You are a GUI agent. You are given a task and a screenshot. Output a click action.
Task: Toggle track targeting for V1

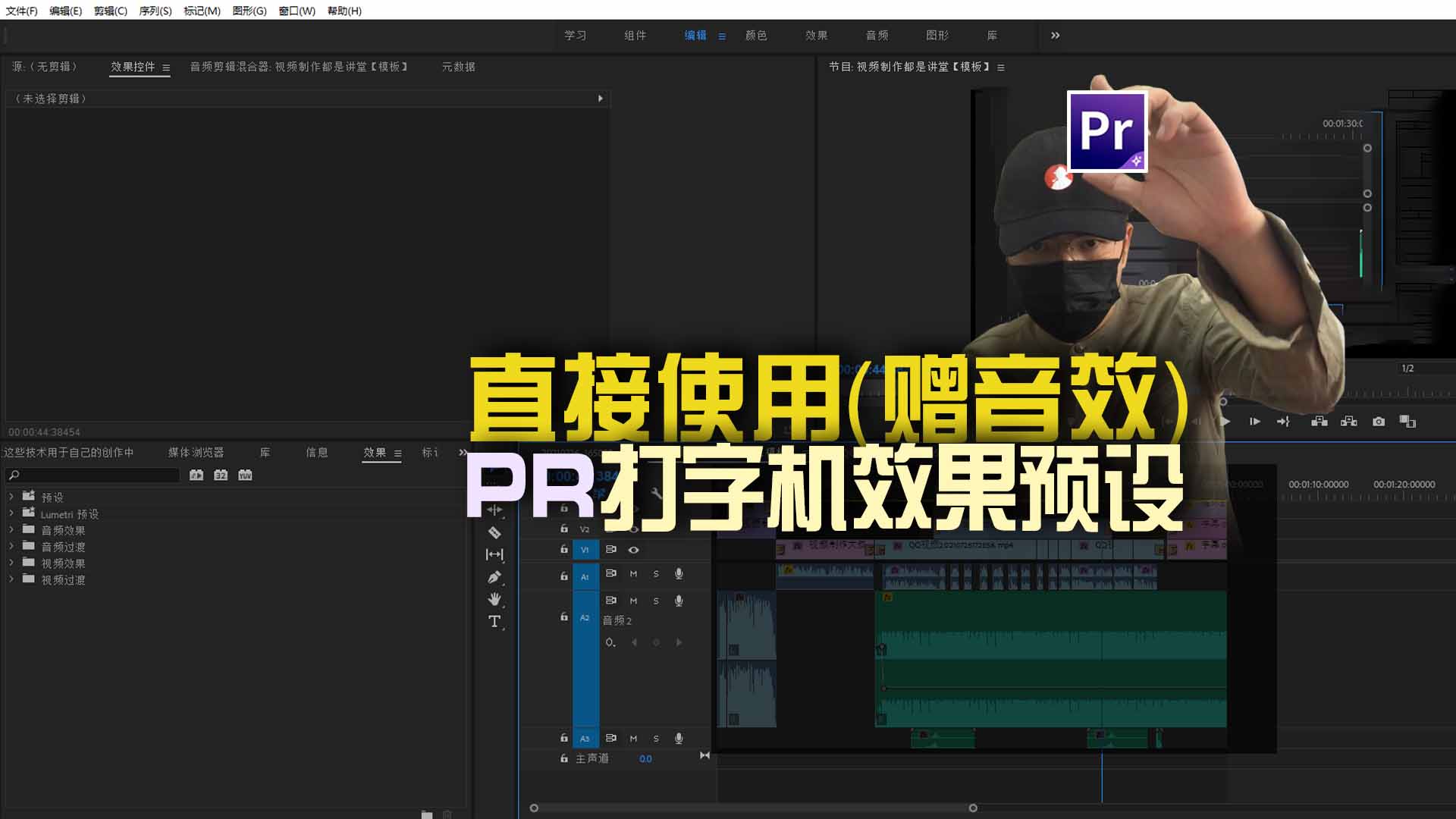click(585, 550)
